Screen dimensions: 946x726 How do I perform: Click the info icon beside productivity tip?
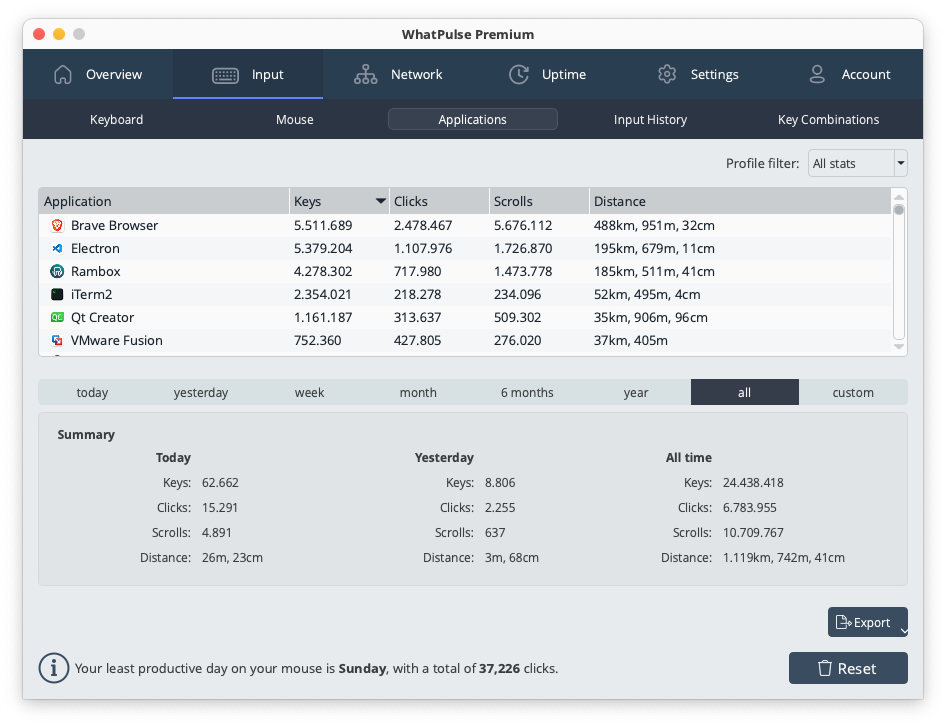click(x=53, y=668)
